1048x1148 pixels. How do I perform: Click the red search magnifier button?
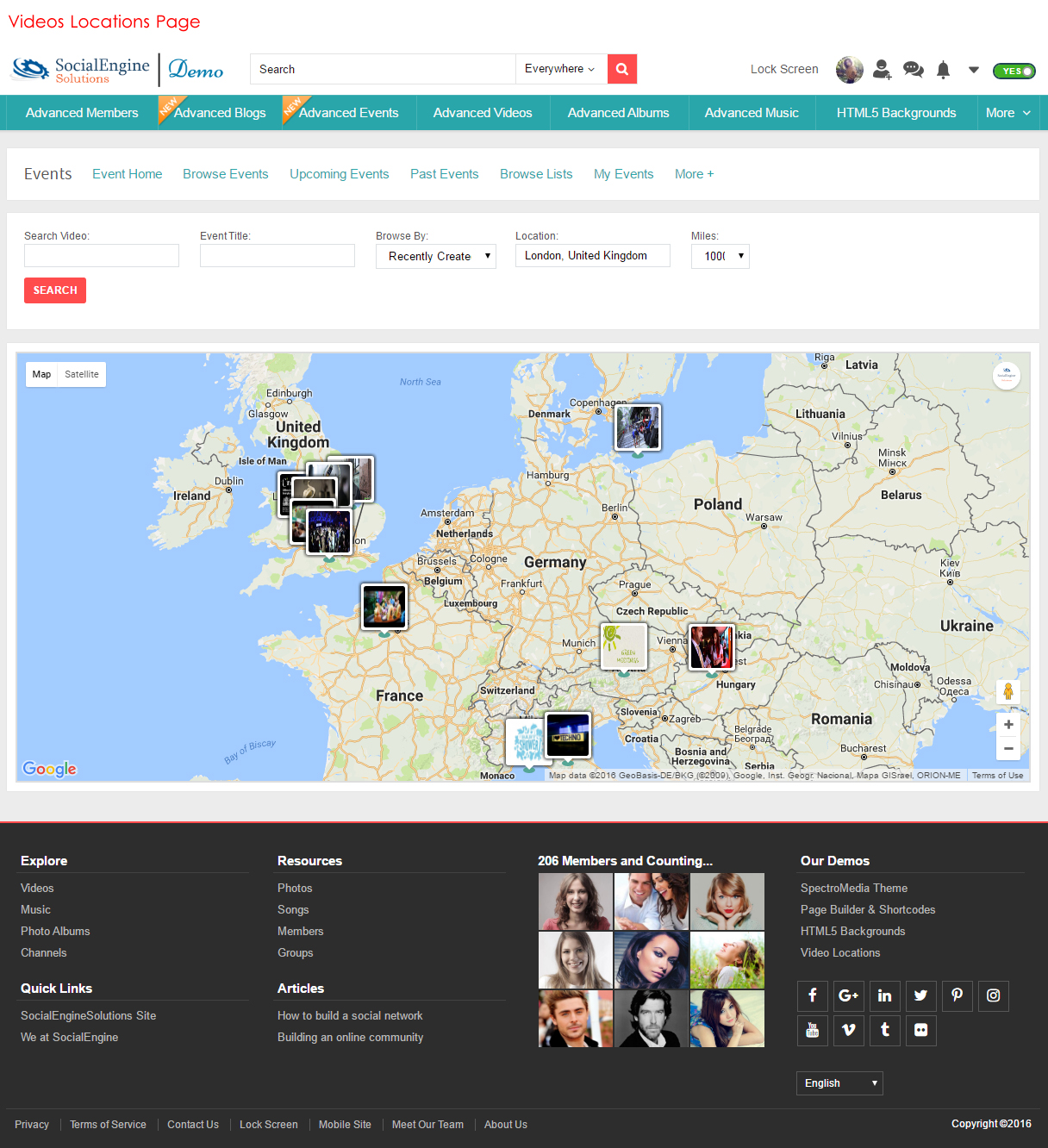click(x=621, y=69)
